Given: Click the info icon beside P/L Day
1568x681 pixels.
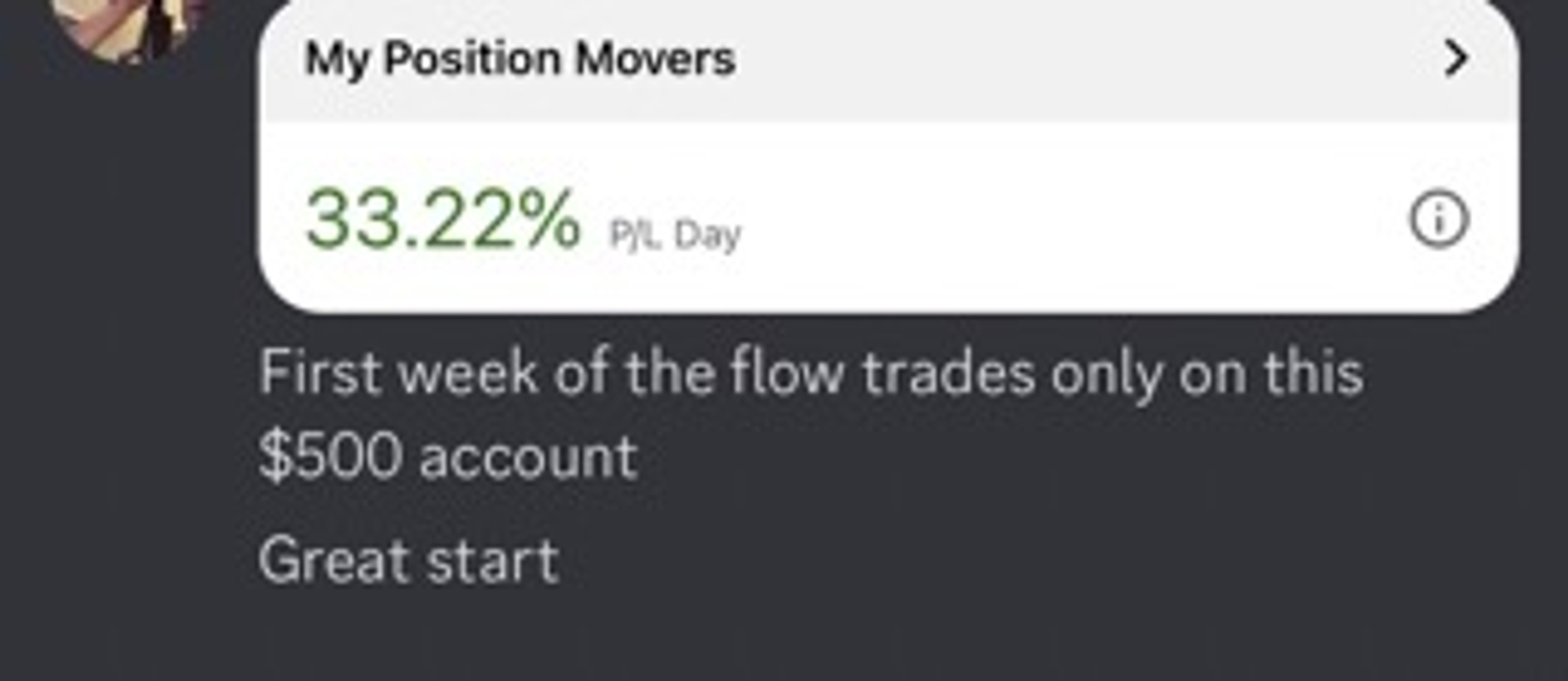Looking at the screenshot, I should click(x=1439, y=219).
